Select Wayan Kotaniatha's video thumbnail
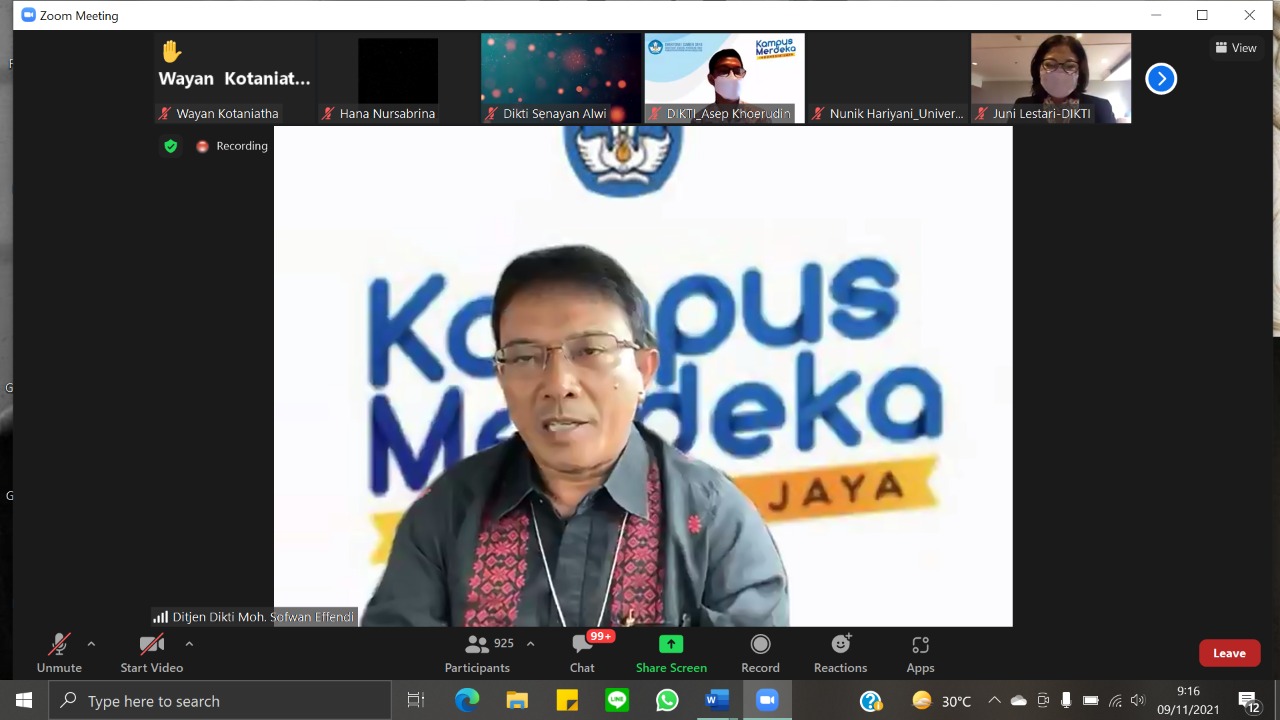1280x720 pixels. (234, 78)
